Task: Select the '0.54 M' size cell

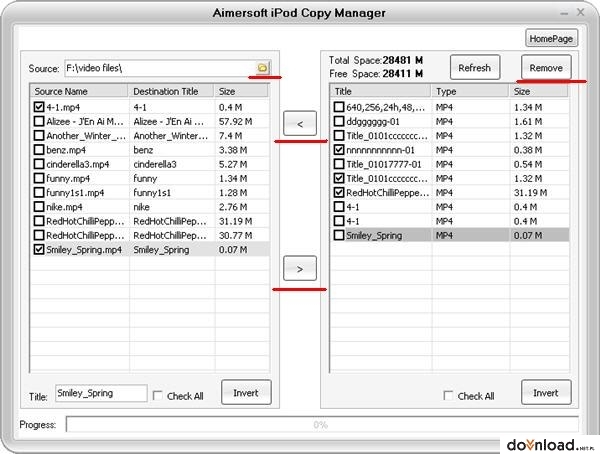Action: point(528,164)
